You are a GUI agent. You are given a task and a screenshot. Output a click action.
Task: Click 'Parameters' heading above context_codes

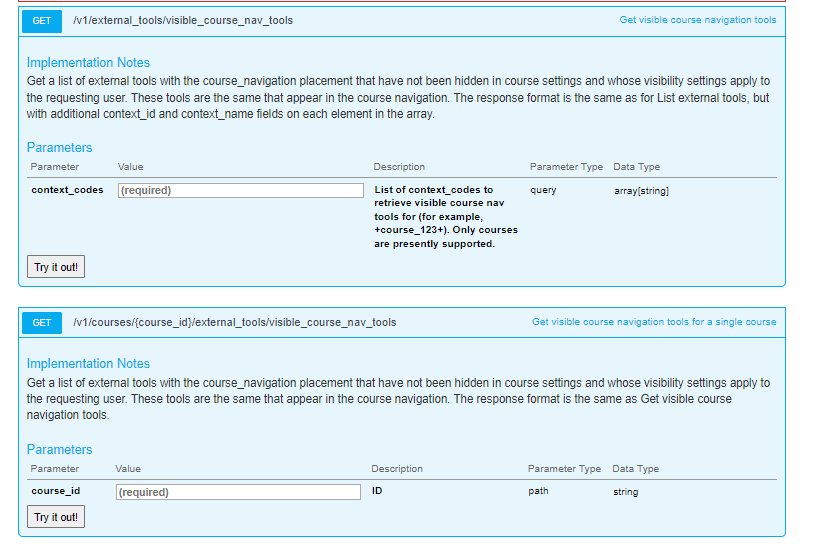[59, 148]
